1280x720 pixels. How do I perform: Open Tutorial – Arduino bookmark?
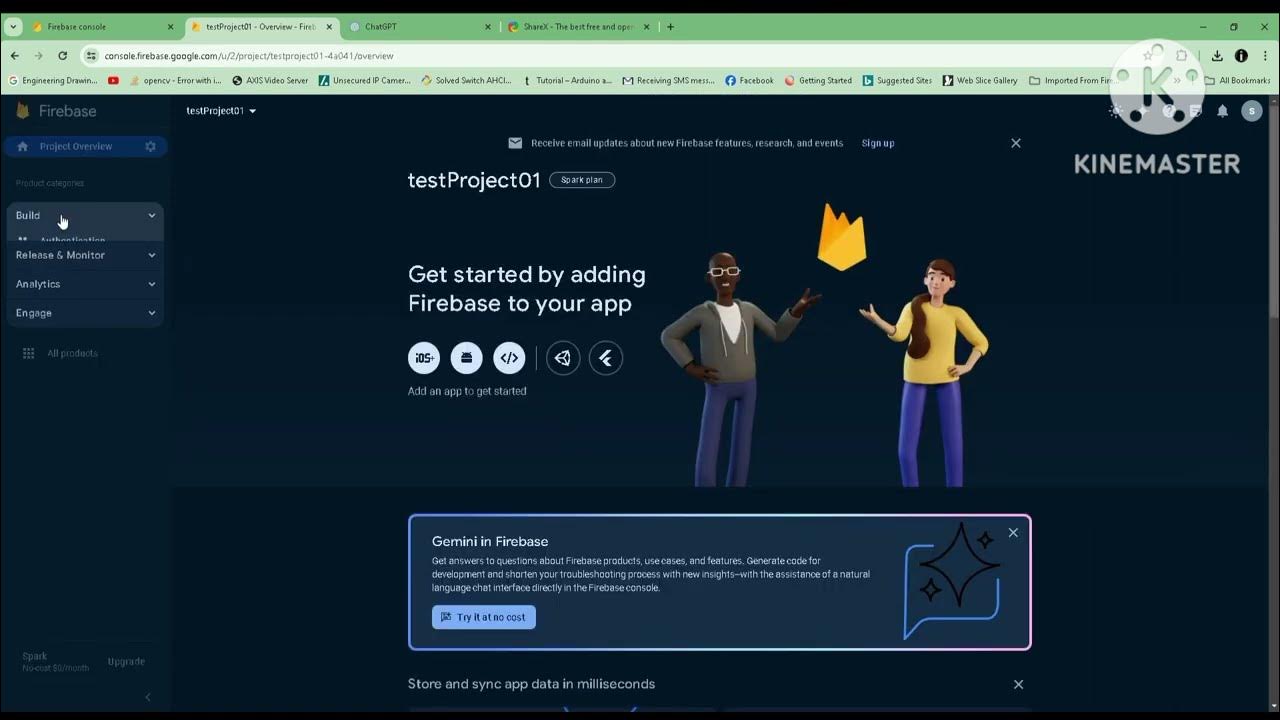click(x=567, y=80)
